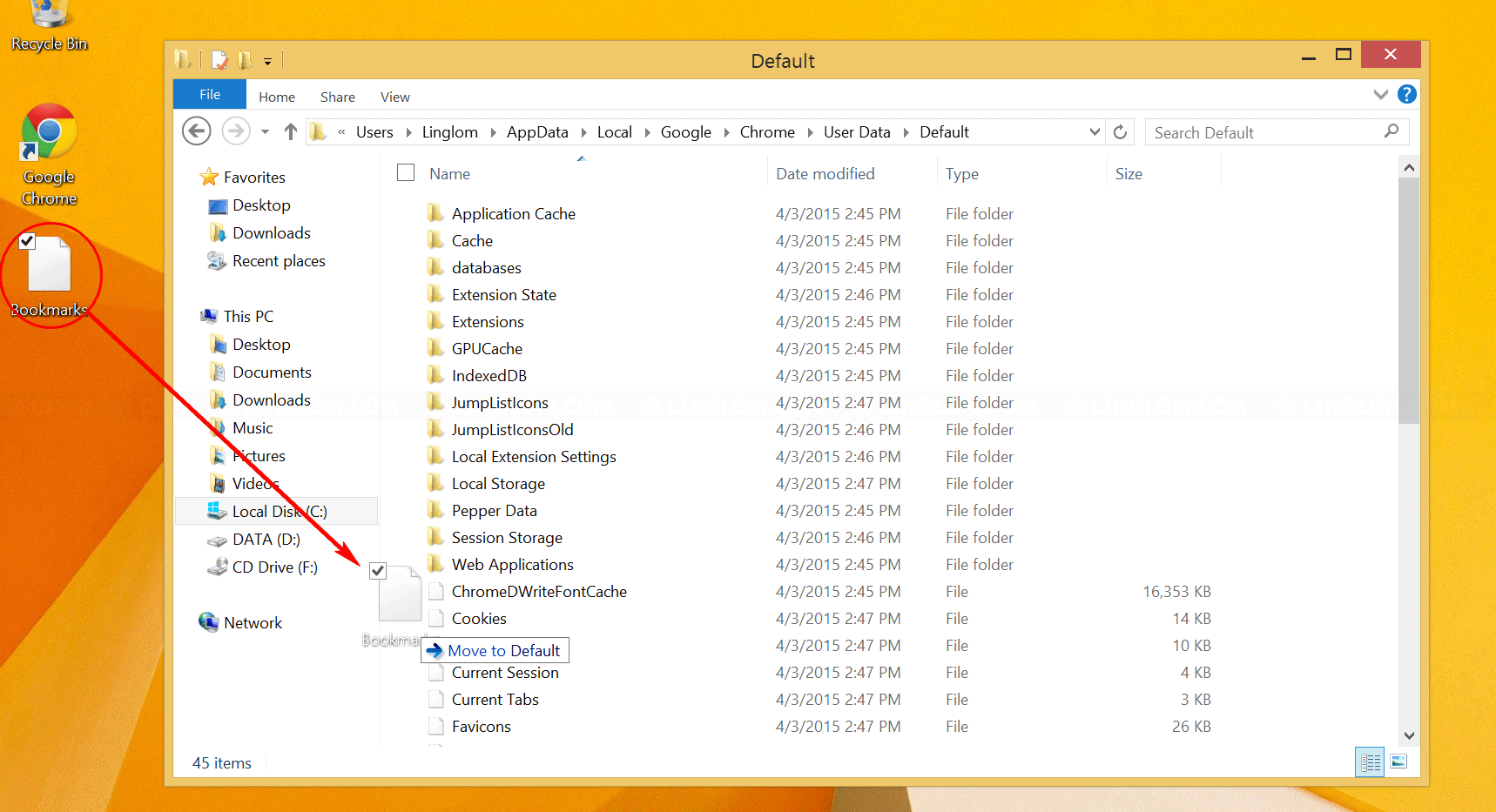The width and height of the screenshot is (1496, 812).
Task: Open the File menu tab
Action: point(210,94)
